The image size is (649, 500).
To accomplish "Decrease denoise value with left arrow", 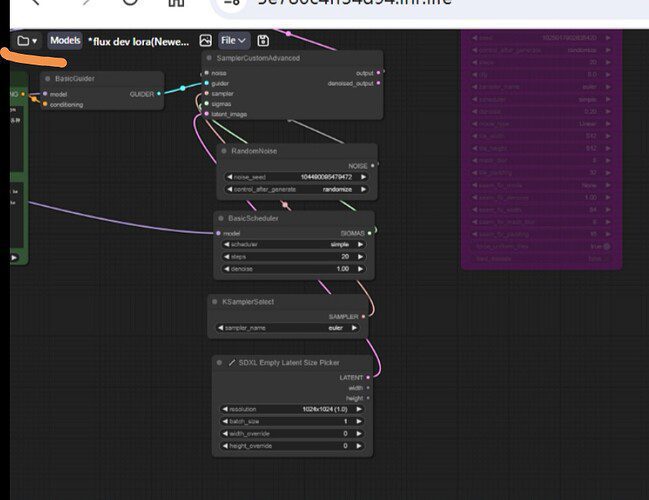I will [x=226, y=269].
